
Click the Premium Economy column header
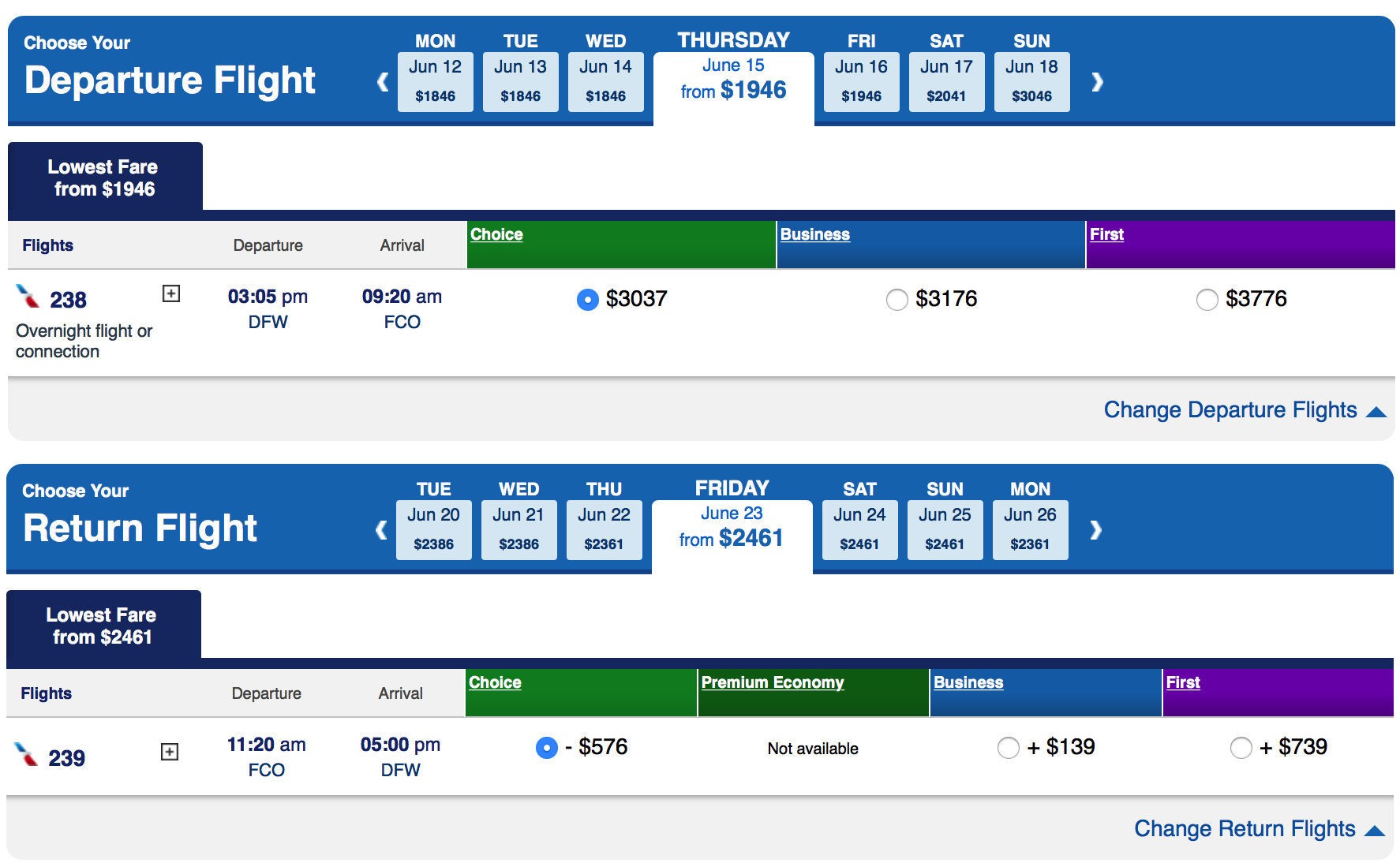tap(772, 682)
